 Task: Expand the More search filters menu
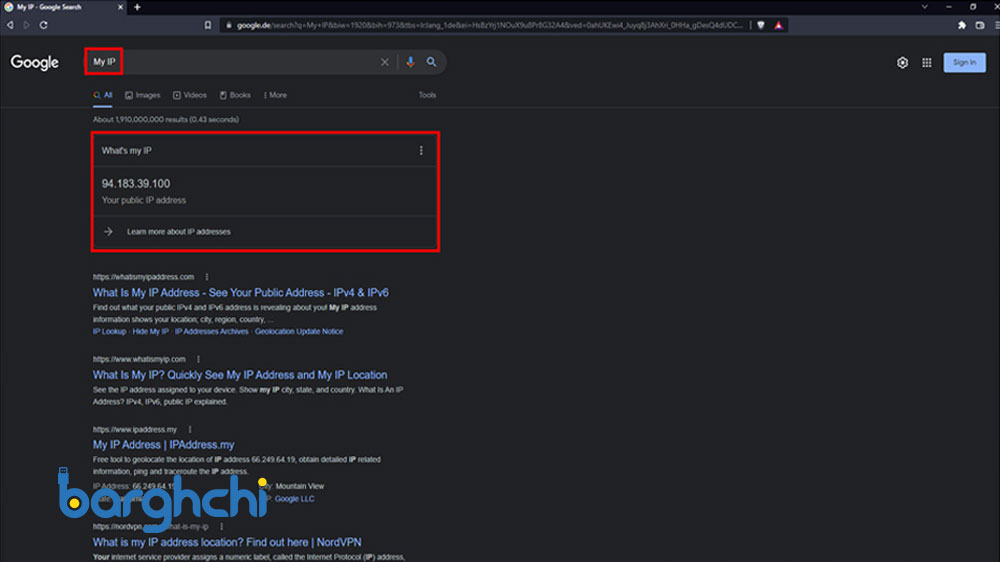[x=275, y=95]
